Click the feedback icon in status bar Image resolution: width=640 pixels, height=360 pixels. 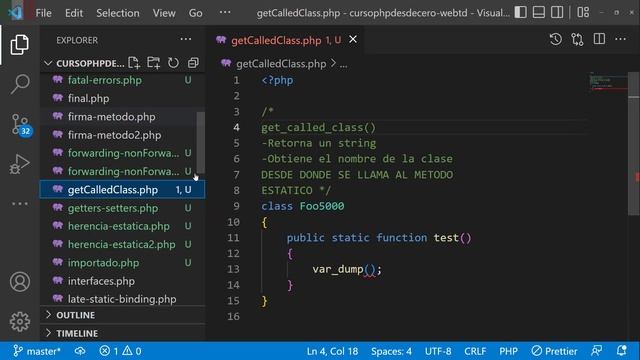596,351
